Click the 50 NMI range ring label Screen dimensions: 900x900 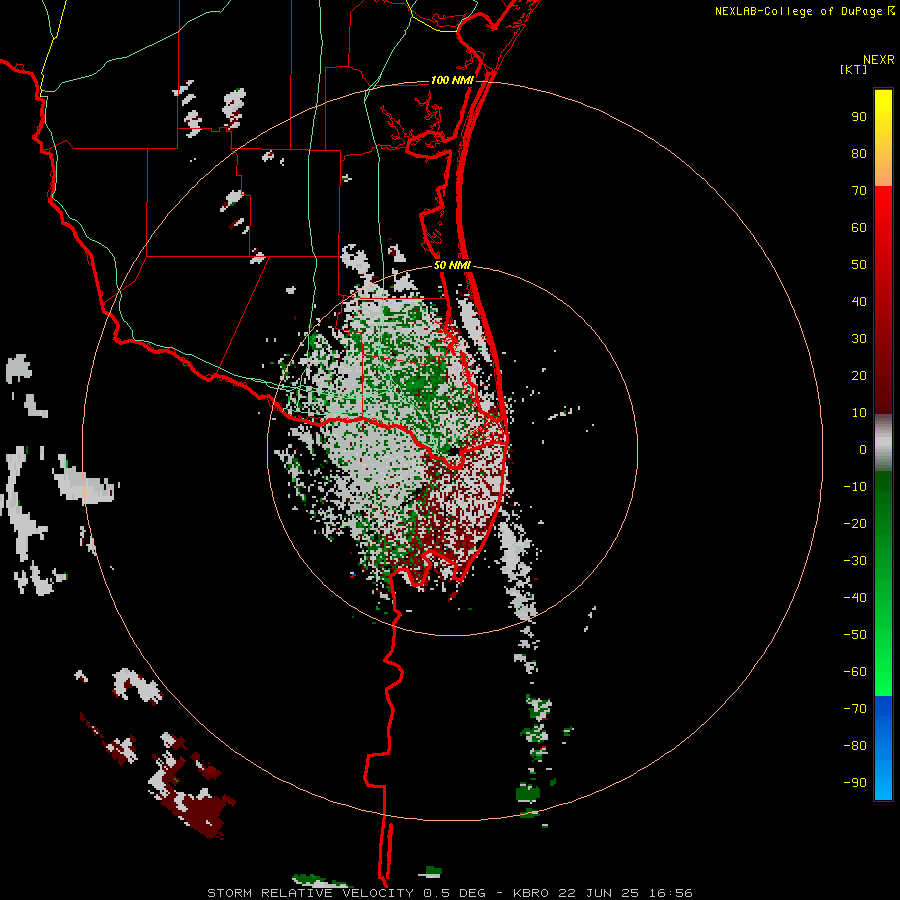tap(452, 265)
